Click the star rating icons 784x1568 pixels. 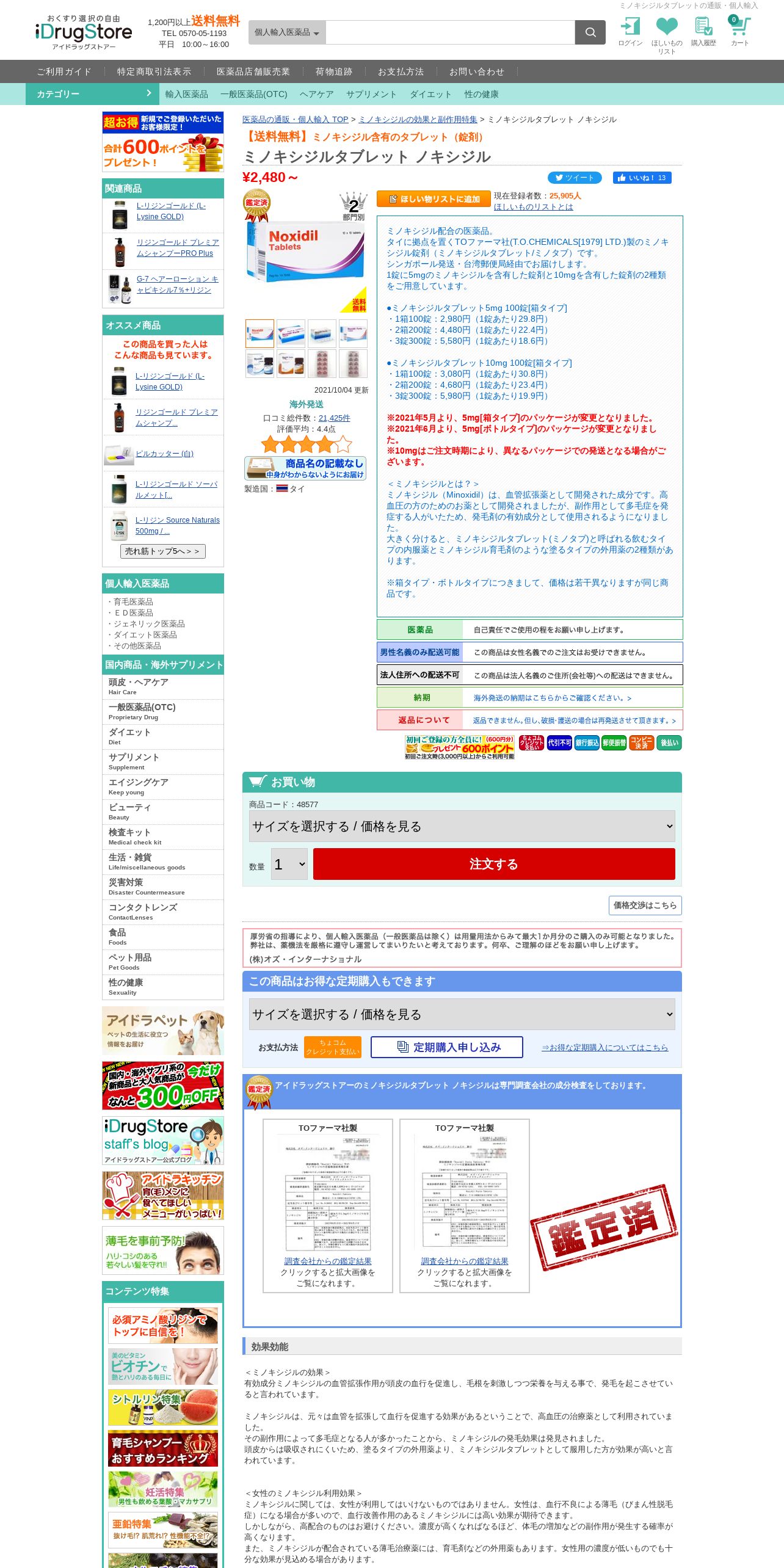pos(307,444)
